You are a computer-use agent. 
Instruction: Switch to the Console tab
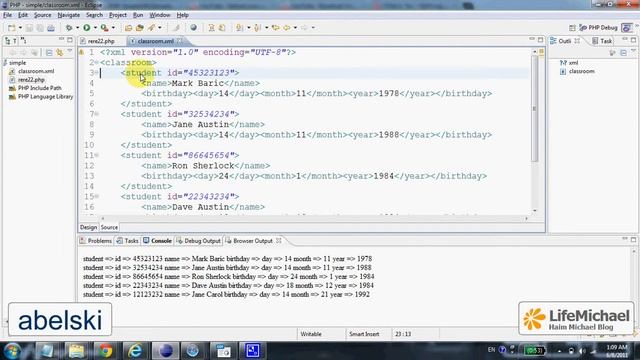[157, 241]
